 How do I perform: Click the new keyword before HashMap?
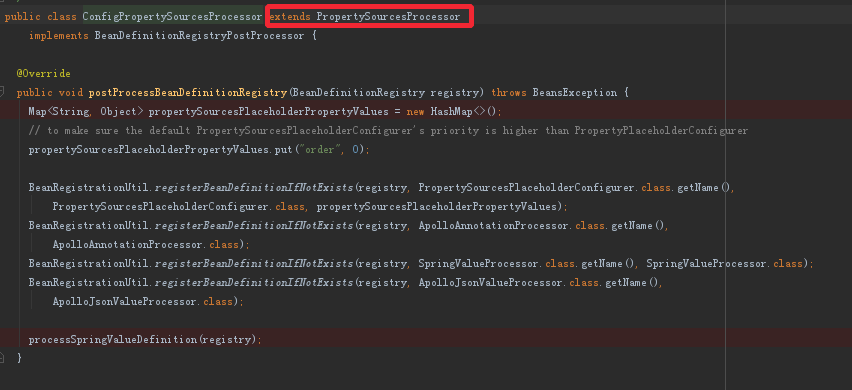point(416,111)
